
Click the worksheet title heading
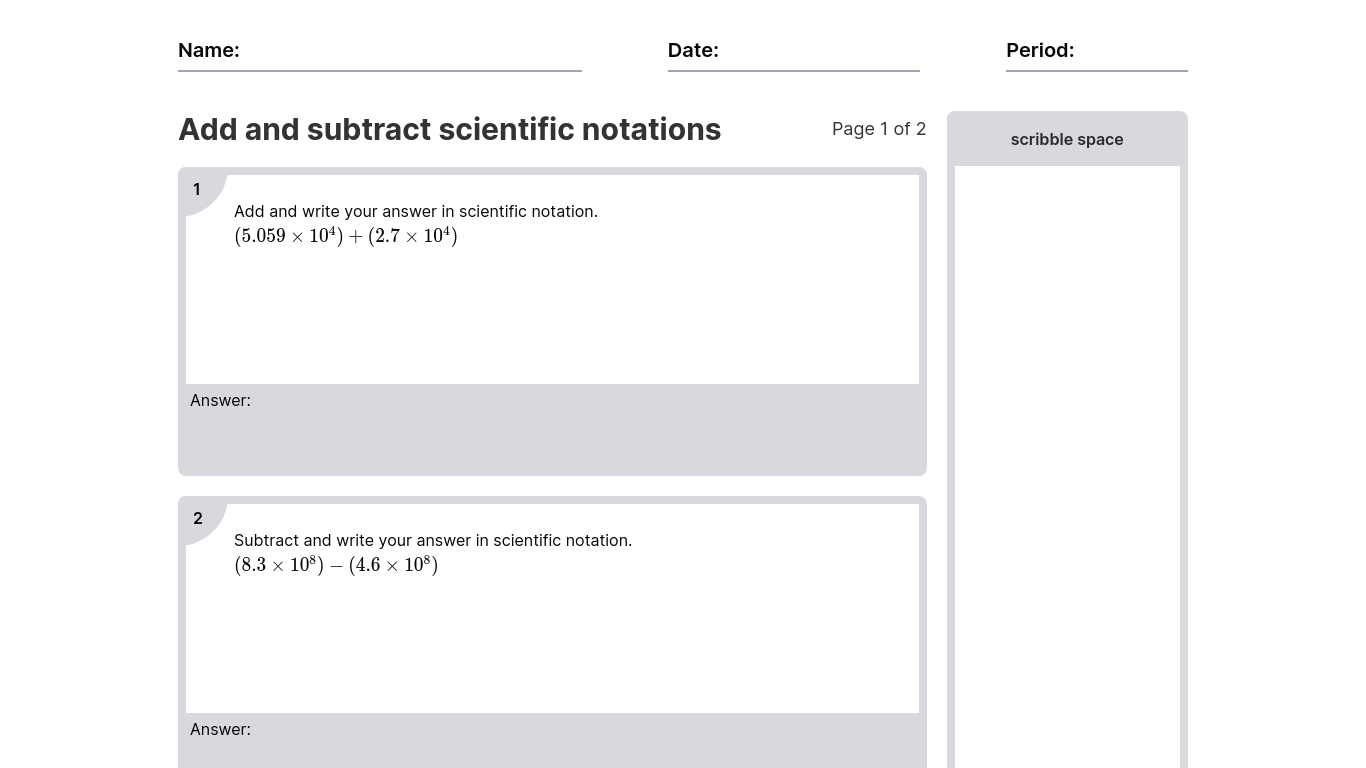(449, 130)
